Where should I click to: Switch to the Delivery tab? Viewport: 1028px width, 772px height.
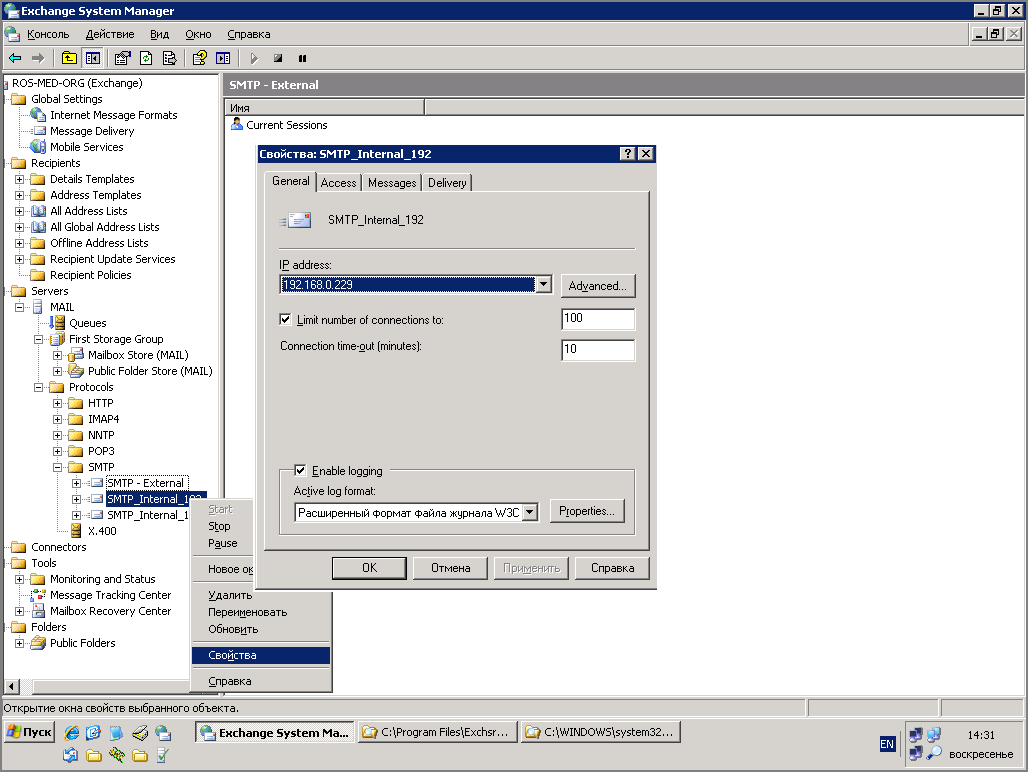click(447, 183)
